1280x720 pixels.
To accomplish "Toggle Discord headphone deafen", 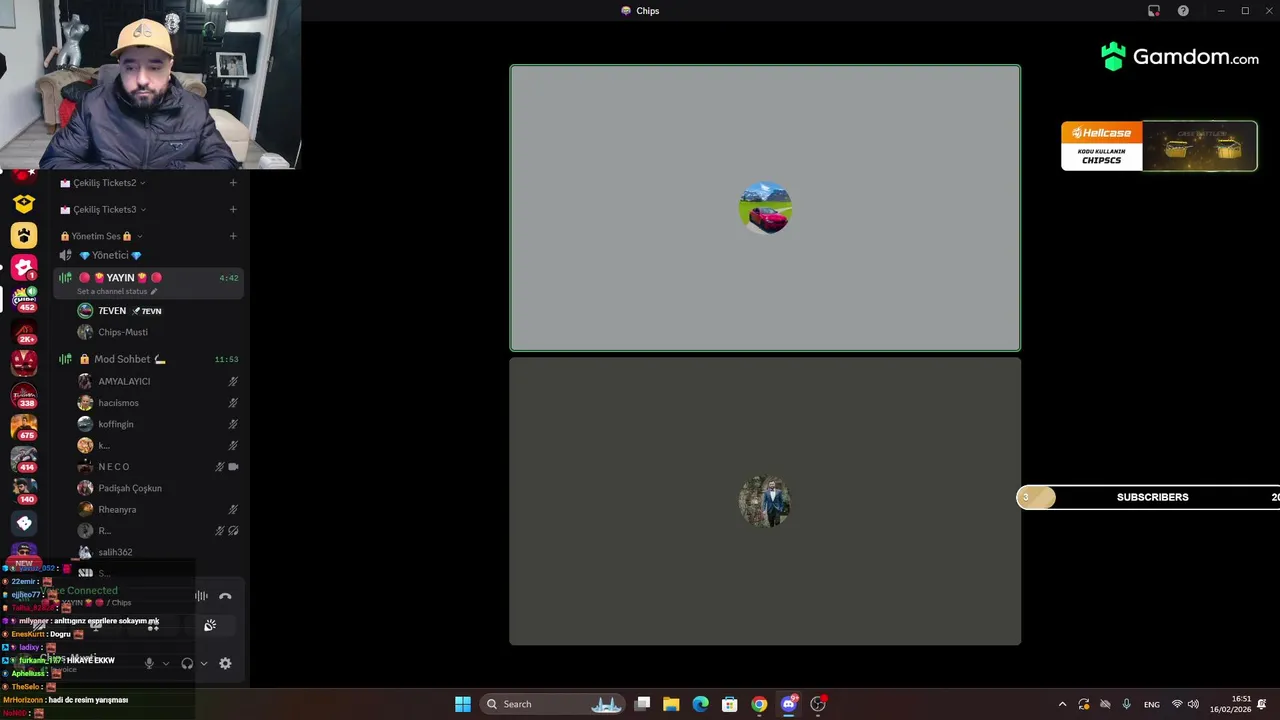I will pos(187,663).
